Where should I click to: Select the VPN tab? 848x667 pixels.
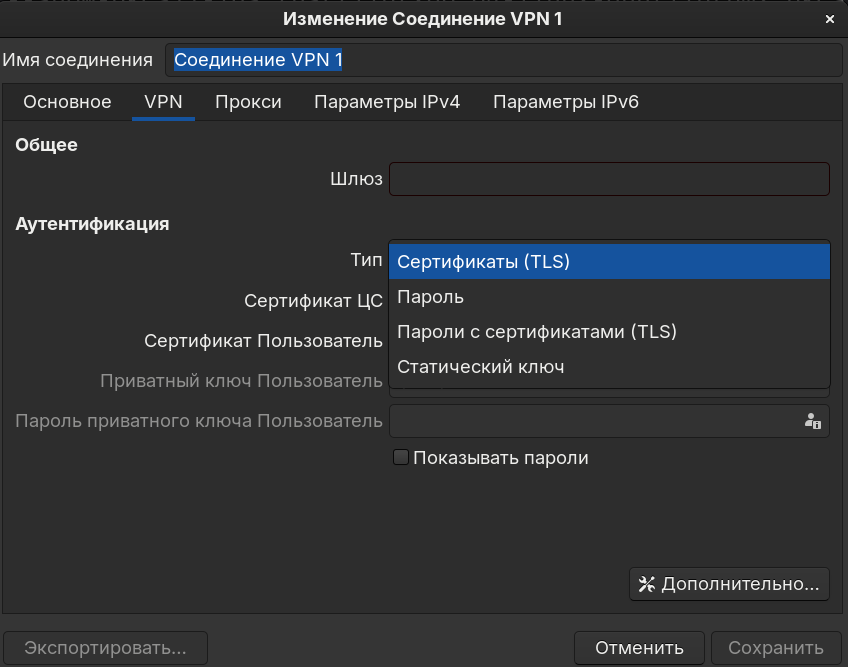tap(163, 102)
